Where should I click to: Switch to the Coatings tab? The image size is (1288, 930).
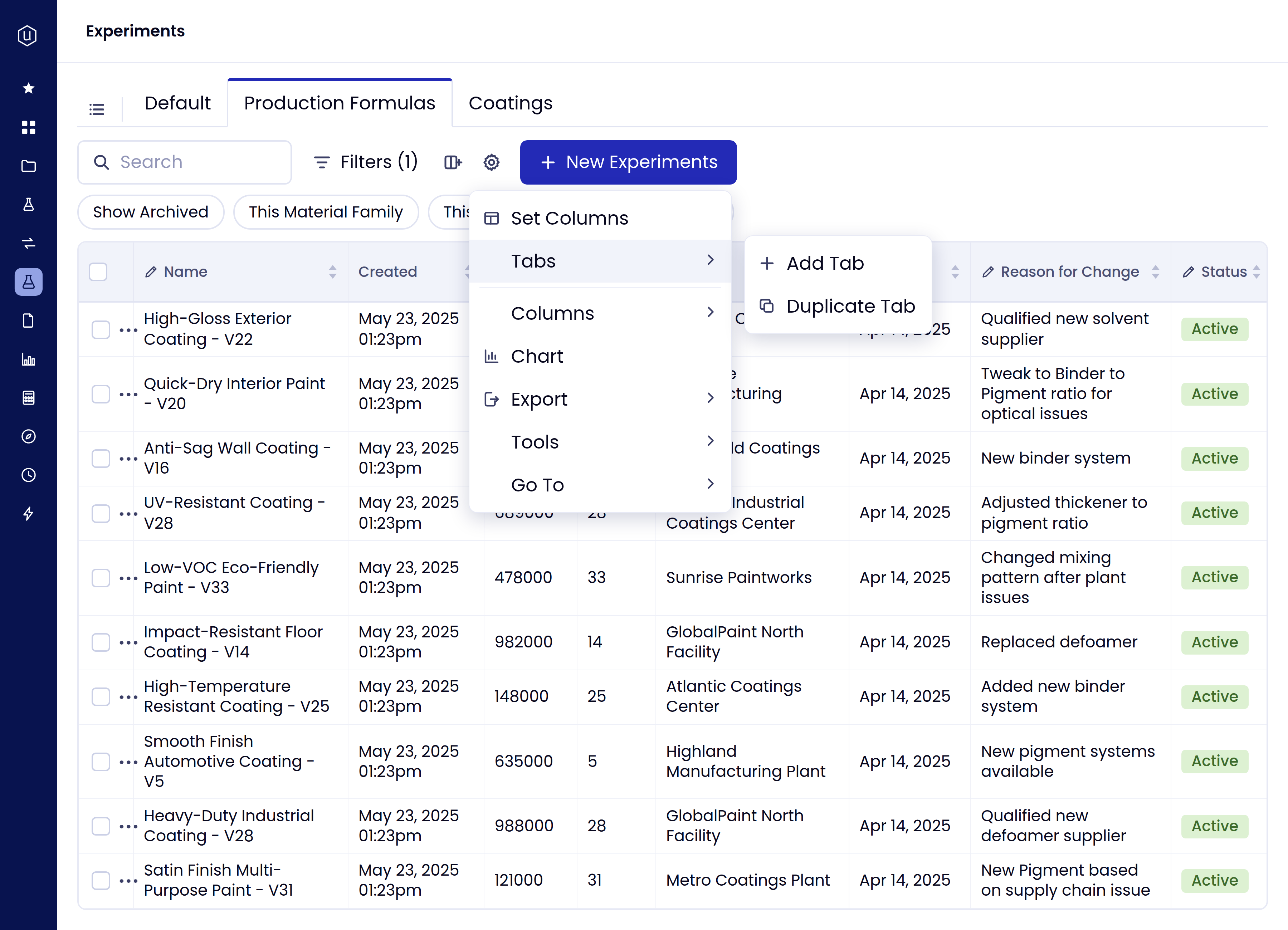tap(511, 103)
